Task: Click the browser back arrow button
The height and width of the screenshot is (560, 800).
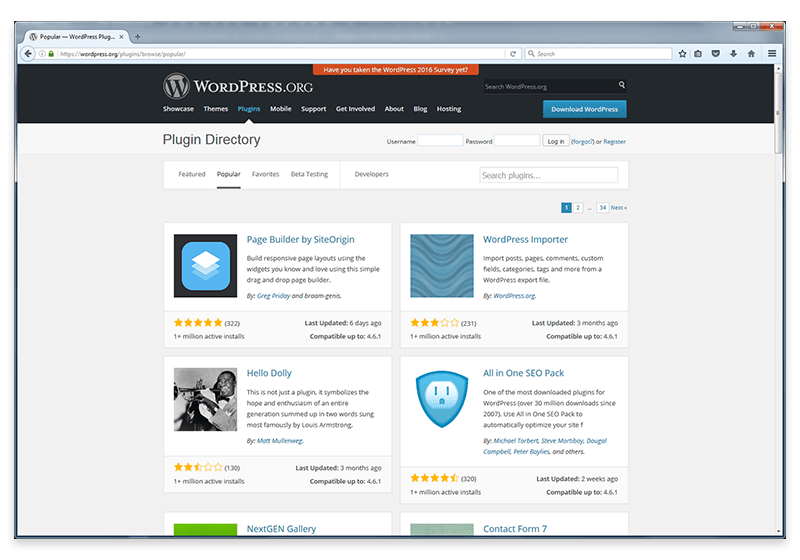Action: coord(28,54)
